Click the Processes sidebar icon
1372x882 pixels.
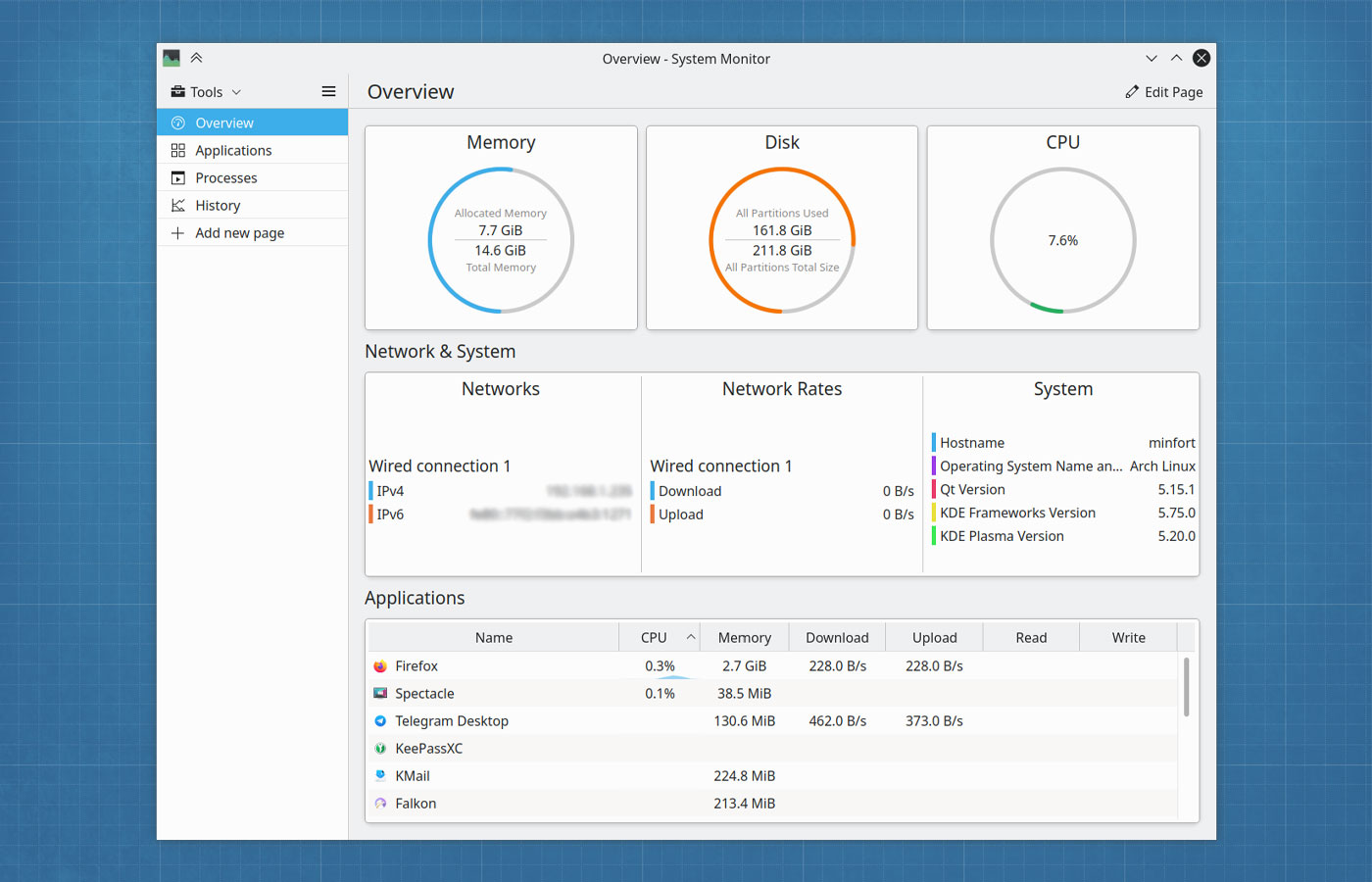tap(178, 177)
